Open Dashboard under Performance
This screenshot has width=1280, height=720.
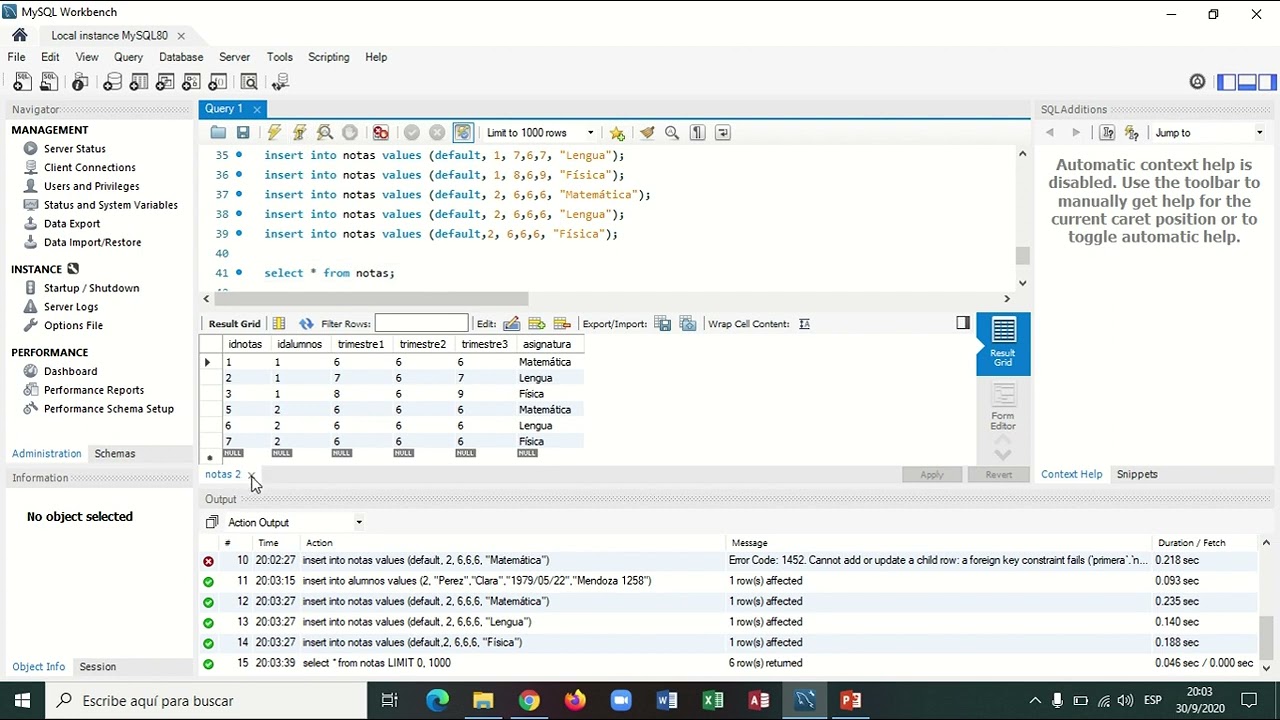click(x=70, y=371)
